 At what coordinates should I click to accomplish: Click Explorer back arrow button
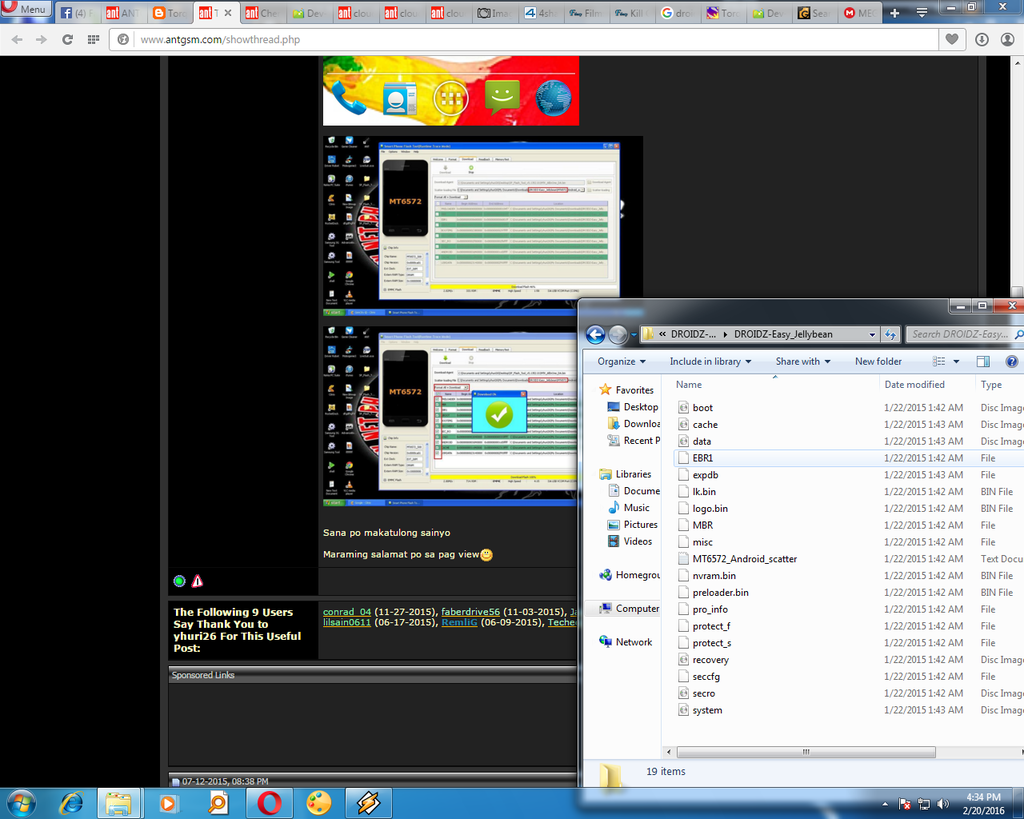coord(596,334)
